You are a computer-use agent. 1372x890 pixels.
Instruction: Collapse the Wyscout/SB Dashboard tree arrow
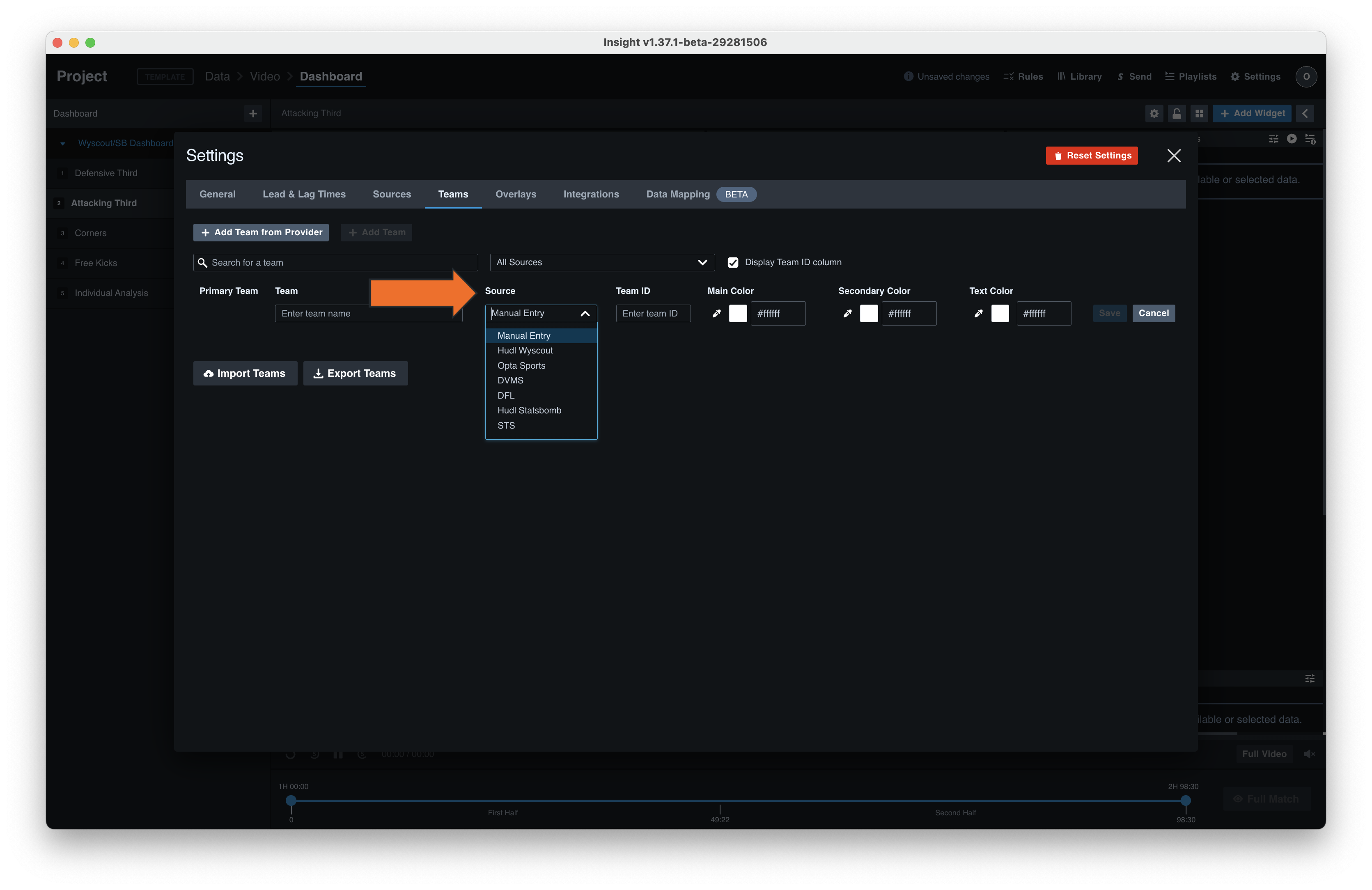(x=62, y=144)
